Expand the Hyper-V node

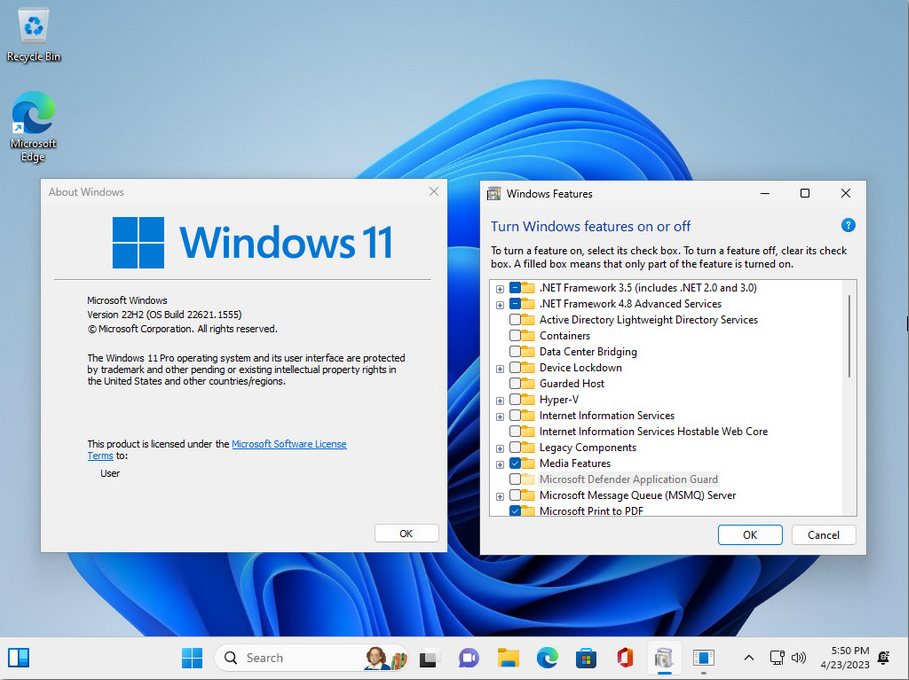point(500,401)
